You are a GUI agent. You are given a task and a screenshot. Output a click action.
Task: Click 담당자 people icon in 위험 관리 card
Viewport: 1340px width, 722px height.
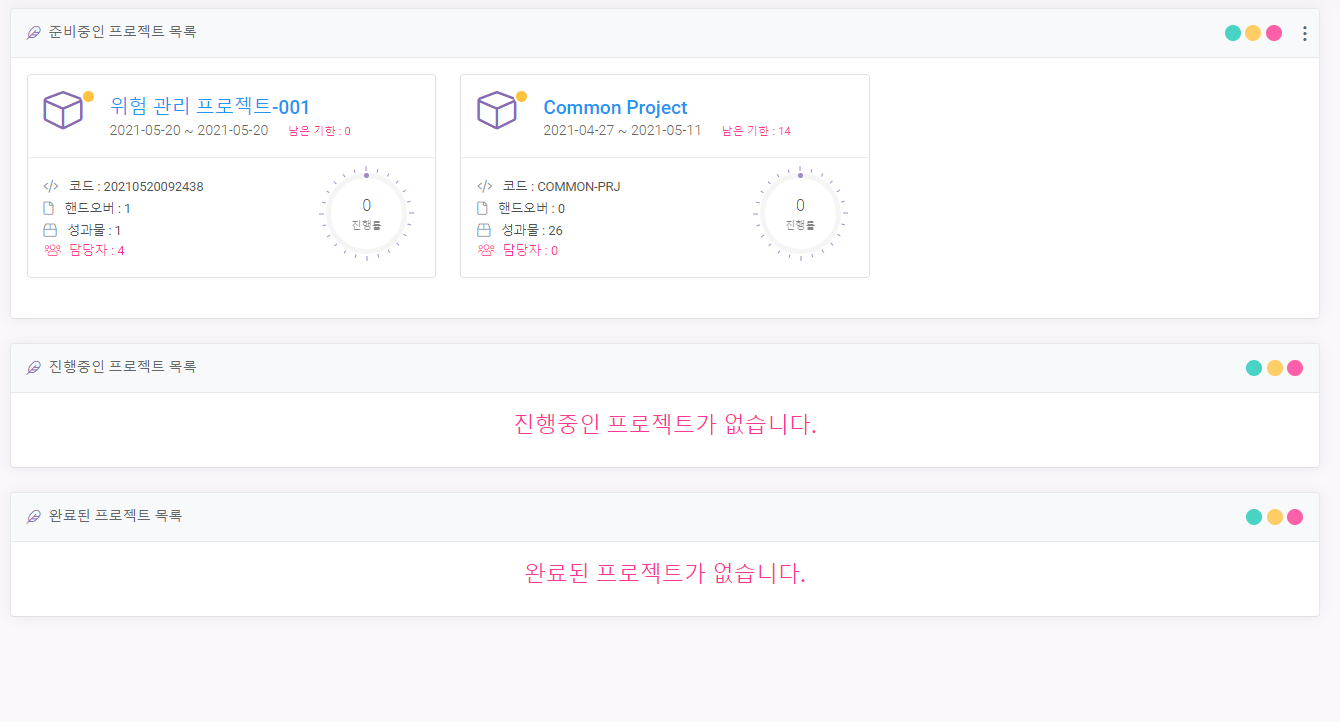click(52, 250)
